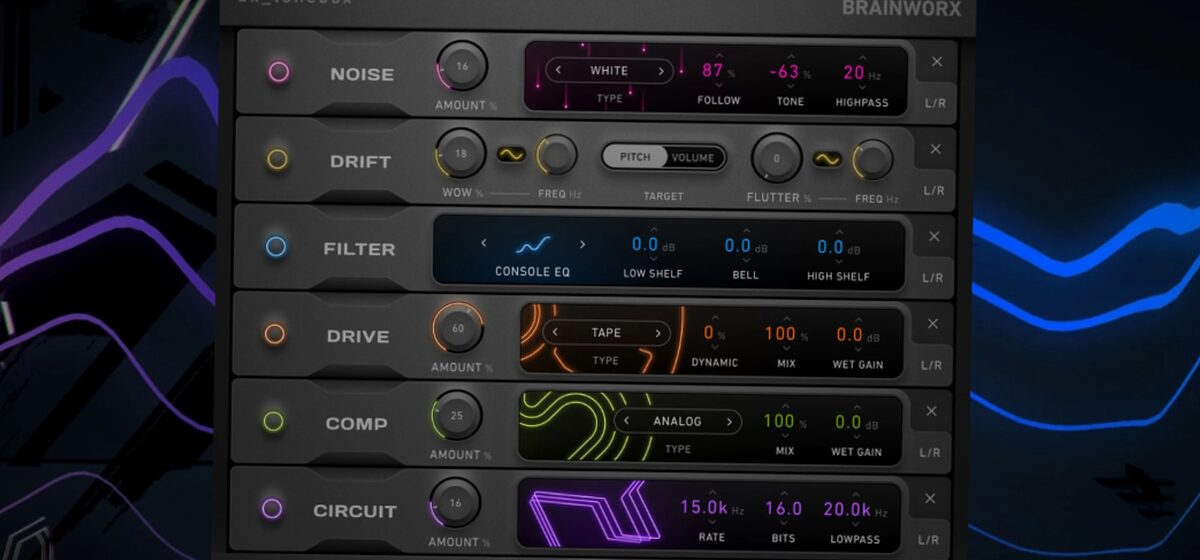This screenshot has height=560, width=1200.
Task: Click the CIRCUIT module title
Action: click(355, 511)
